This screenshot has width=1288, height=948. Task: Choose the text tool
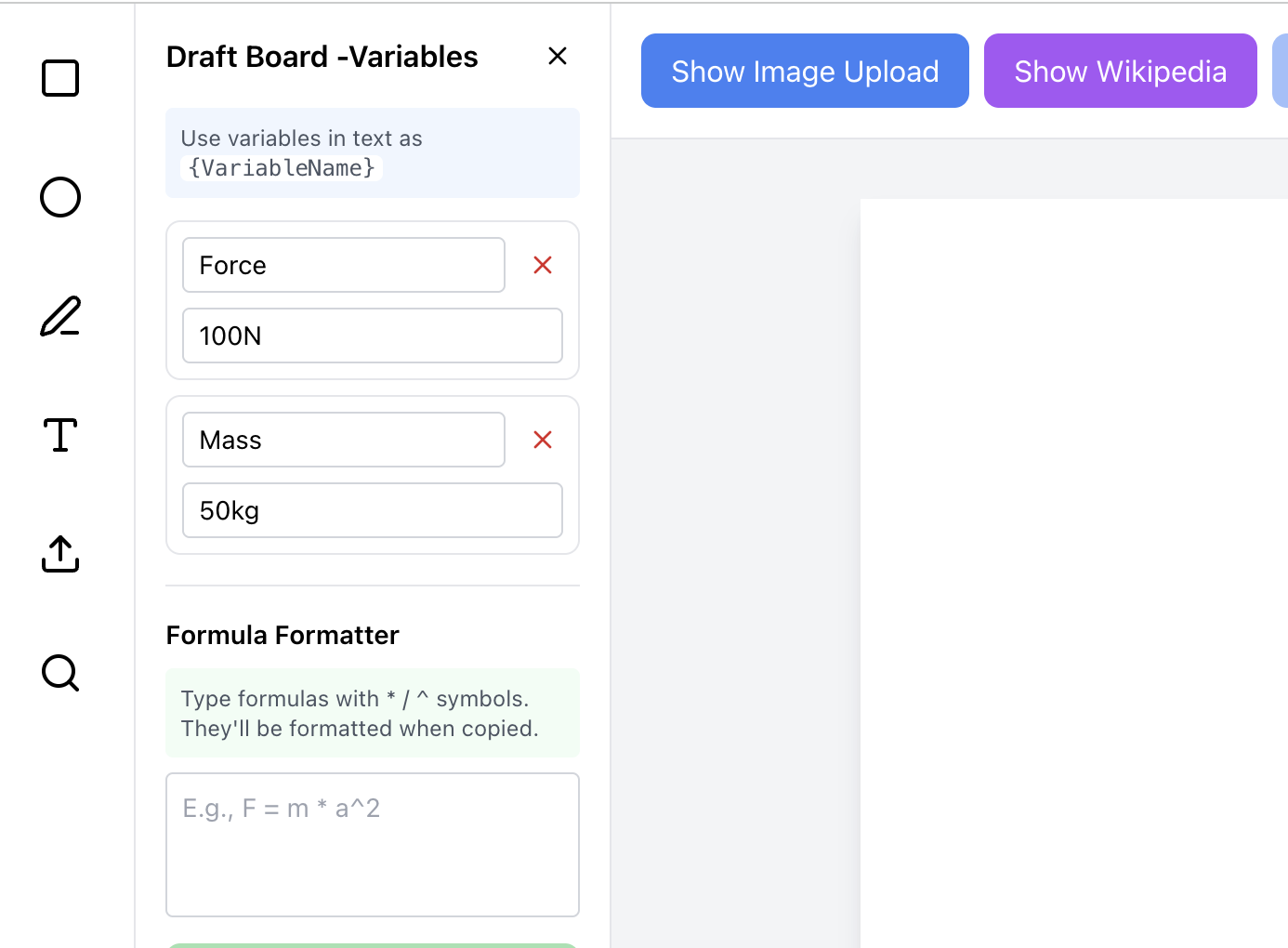point(60,435)
